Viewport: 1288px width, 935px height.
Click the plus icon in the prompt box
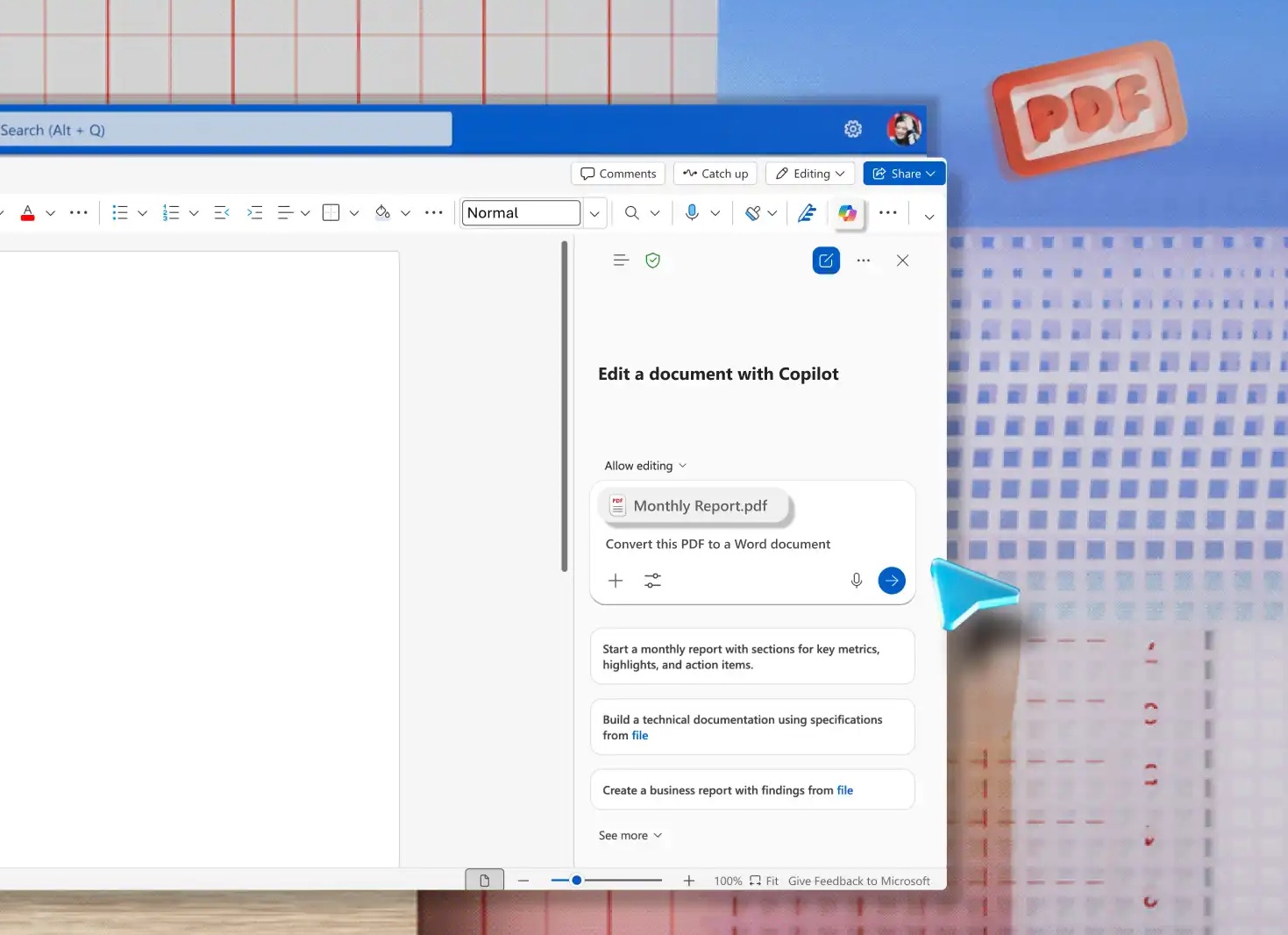[616, 581]
